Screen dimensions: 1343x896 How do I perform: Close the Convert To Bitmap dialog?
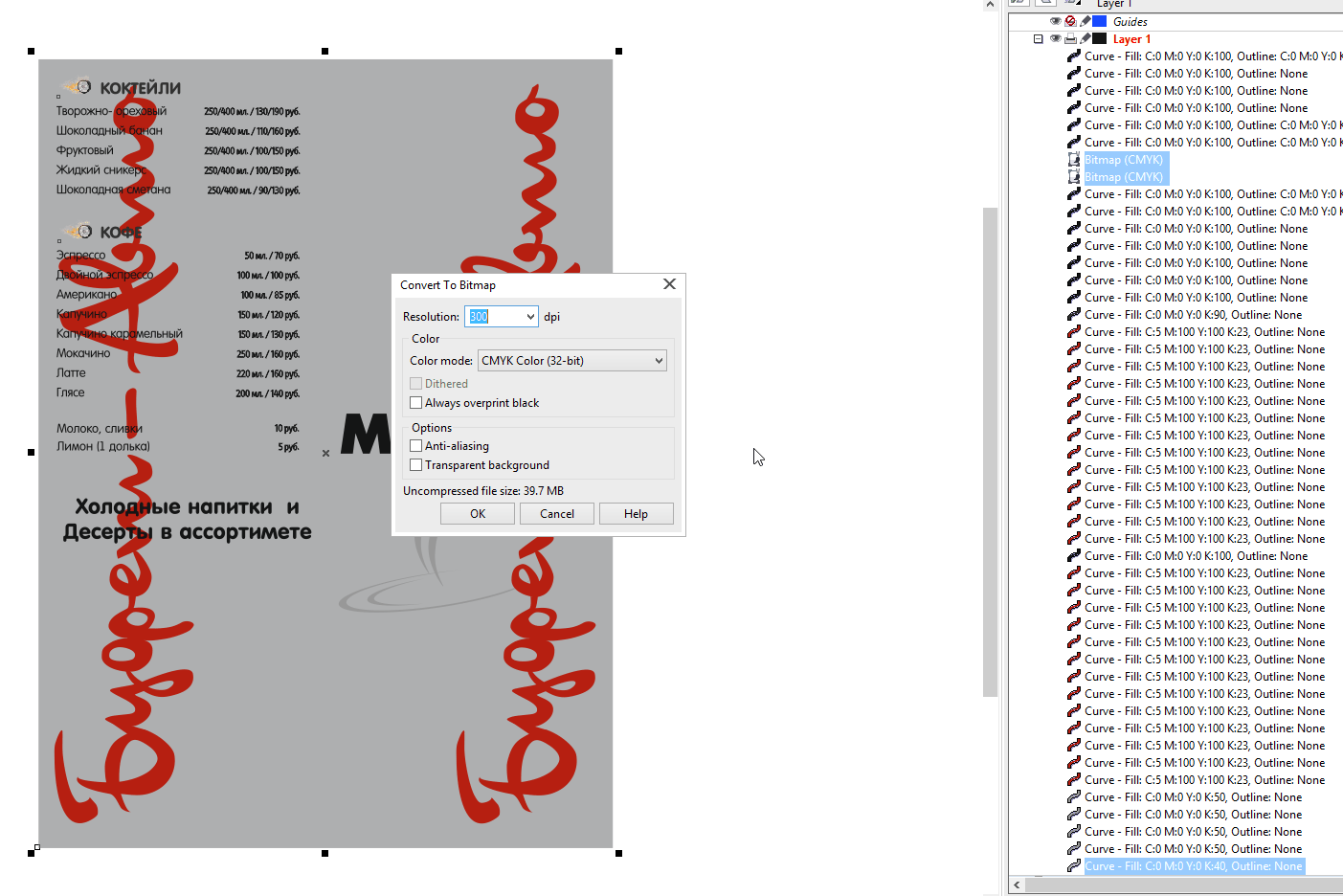point(669,284)
